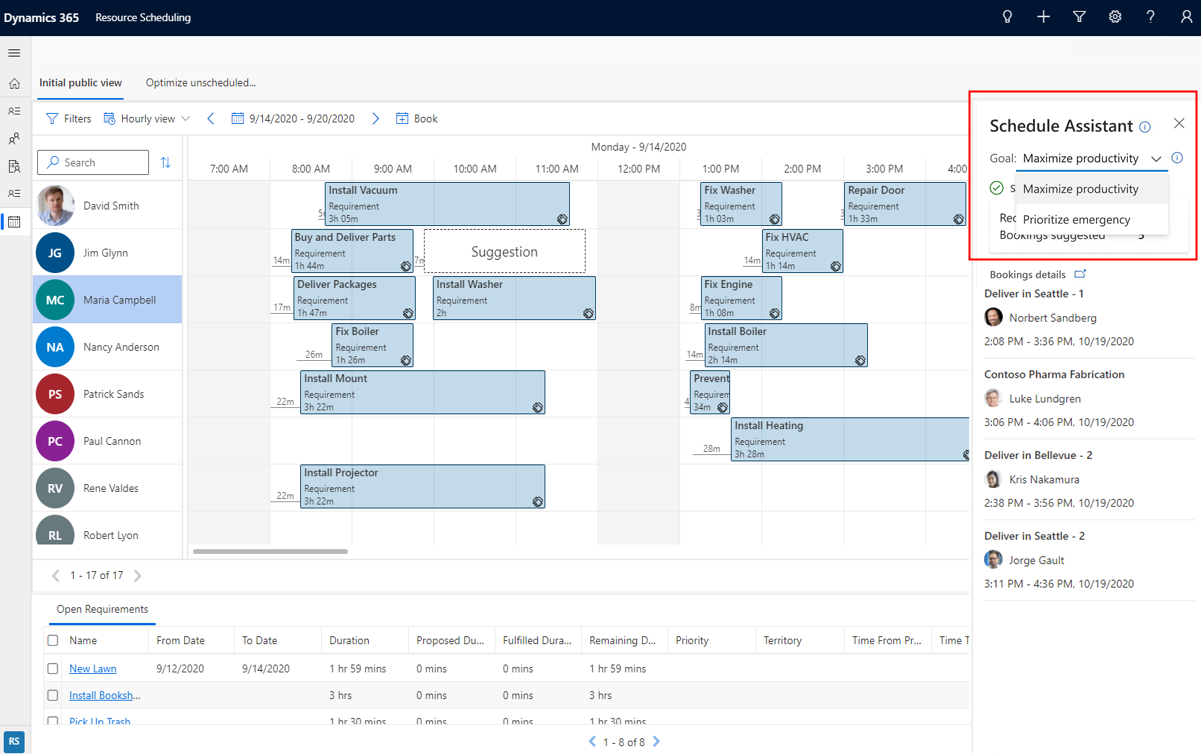Open Help with the question mark icon
The image size is (1201, 754).
pos(1150,17)
